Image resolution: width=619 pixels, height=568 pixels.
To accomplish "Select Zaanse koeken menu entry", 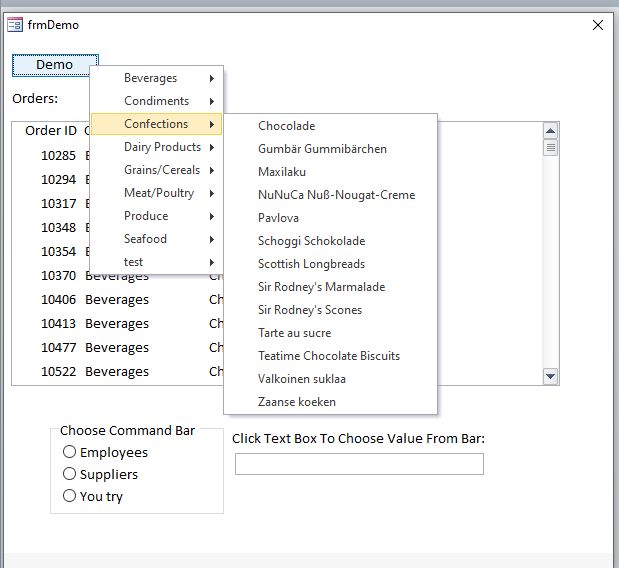I will [x=297, y=402].
